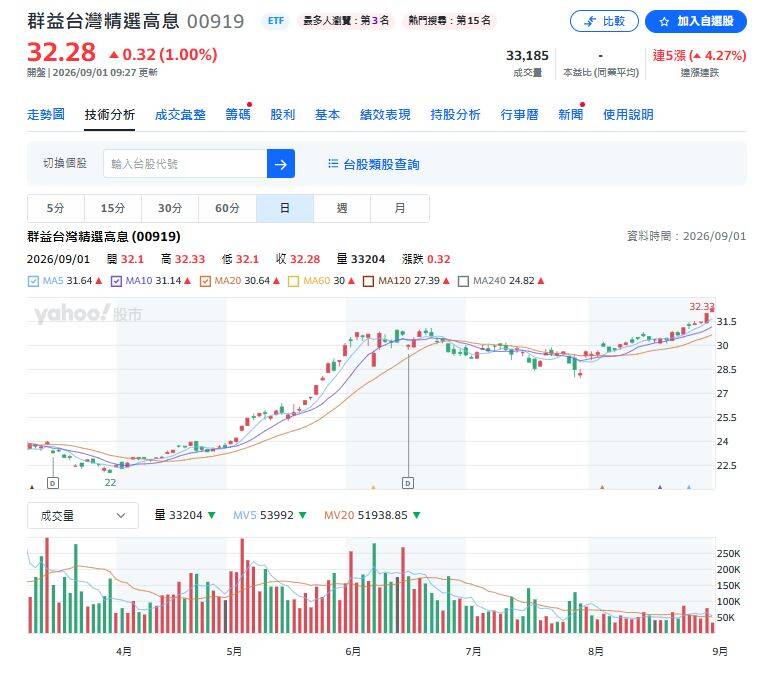The width and height of the screenshot is (765, 675).
Task: Click the 輸入台股代號 stock code input
Action: pos(185,164)
